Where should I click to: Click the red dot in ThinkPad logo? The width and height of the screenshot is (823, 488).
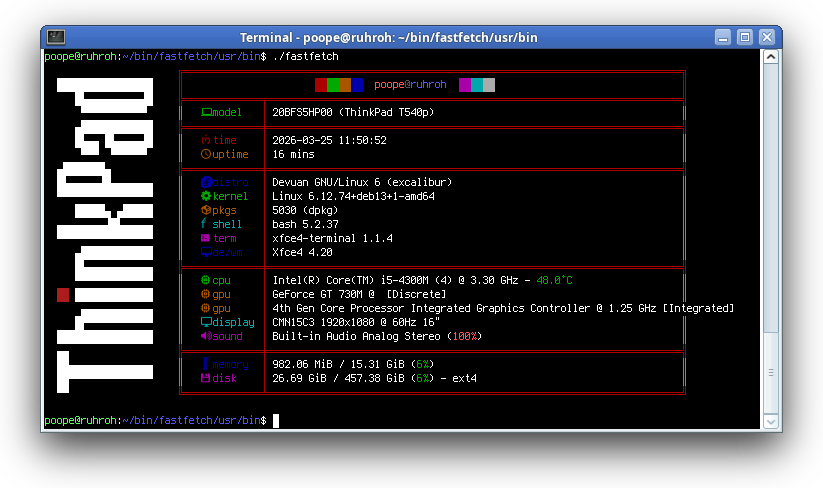[63, 295]
